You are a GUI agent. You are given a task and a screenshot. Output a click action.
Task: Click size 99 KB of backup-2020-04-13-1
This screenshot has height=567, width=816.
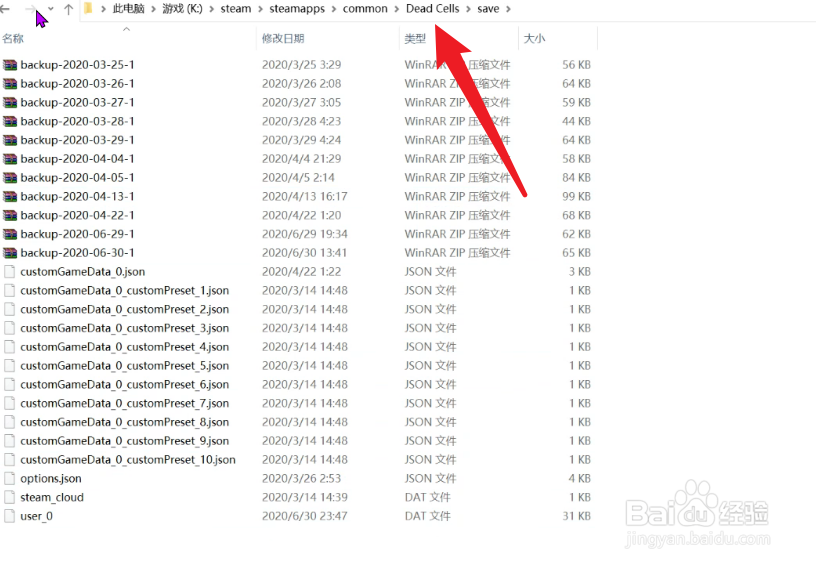coord(576,197)
